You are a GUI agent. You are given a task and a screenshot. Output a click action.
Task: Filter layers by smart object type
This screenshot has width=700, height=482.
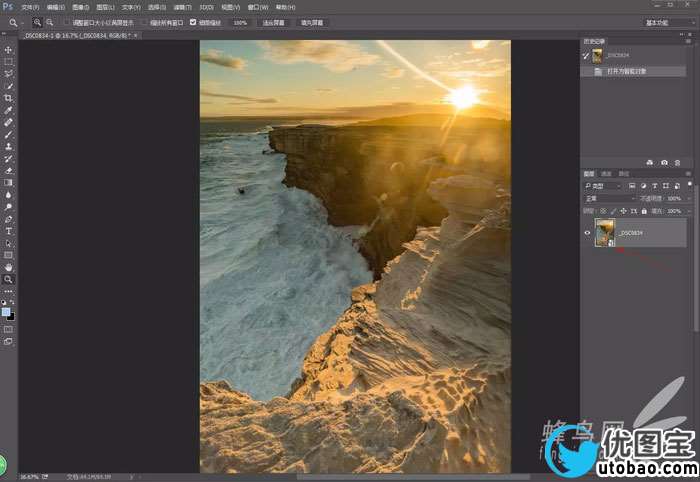tap(677, 186)
